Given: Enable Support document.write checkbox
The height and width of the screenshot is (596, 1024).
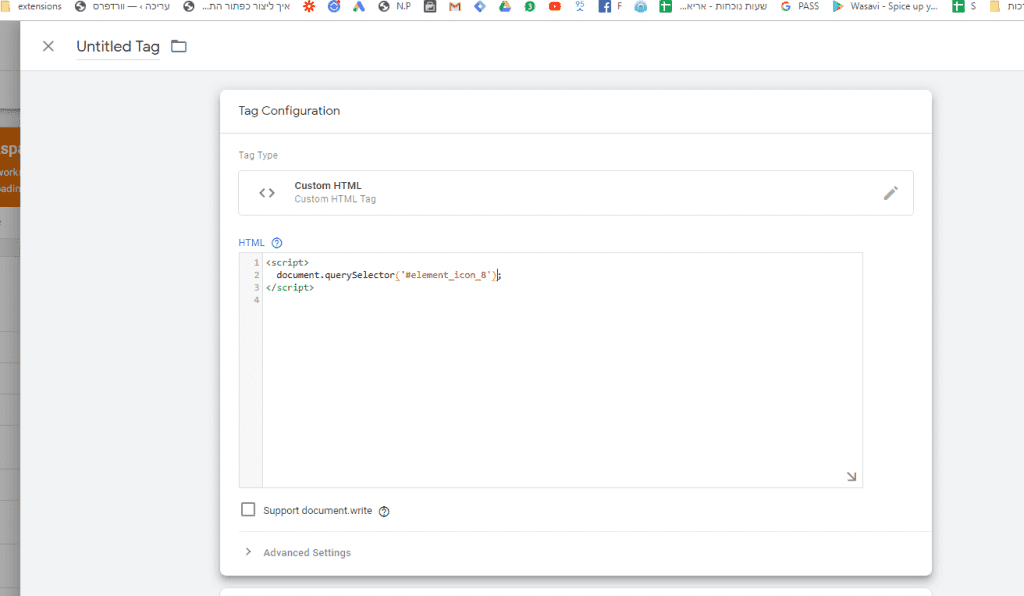Looking at the screenshot, I should coord(249,510).
